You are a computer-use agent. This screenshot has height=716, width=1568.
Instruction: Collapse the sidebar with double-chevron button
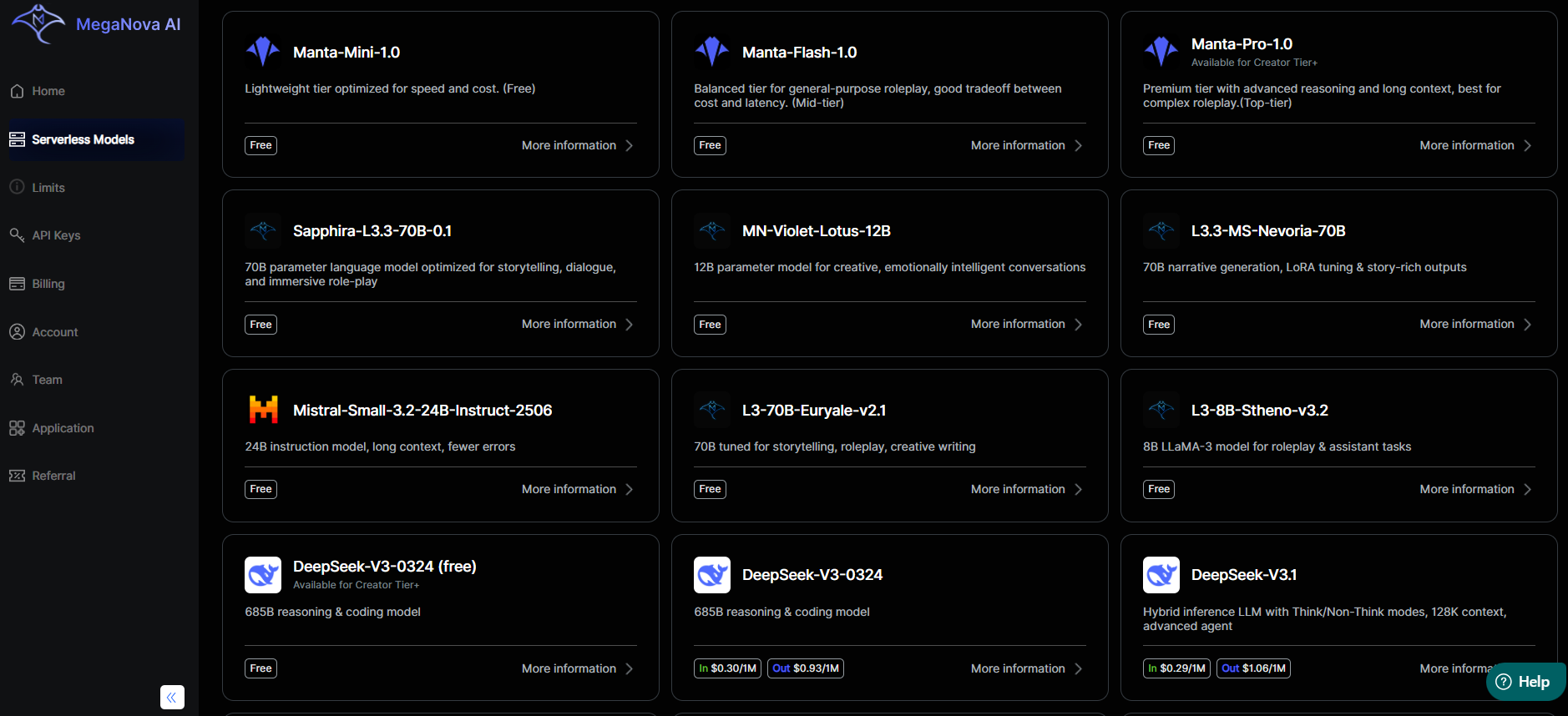(172, 697)
